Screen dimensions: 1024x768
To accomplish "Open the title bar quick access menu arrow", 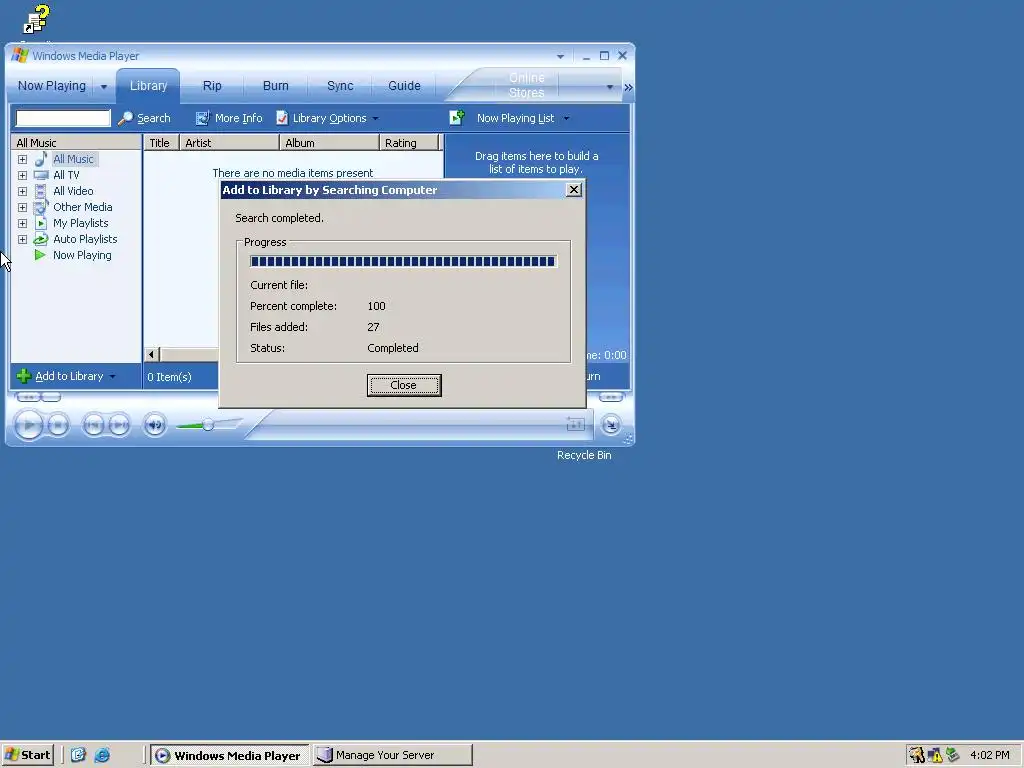I will [x=560, y=57].
